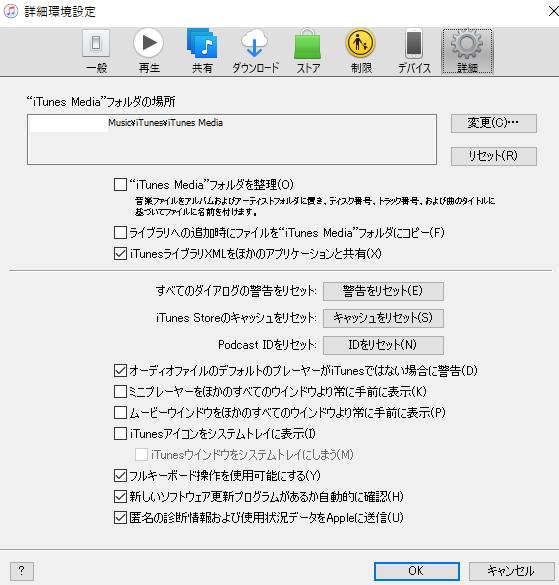The image size is (559, 585).
Task: Open help with the ? button
Action: click(22, 571)
